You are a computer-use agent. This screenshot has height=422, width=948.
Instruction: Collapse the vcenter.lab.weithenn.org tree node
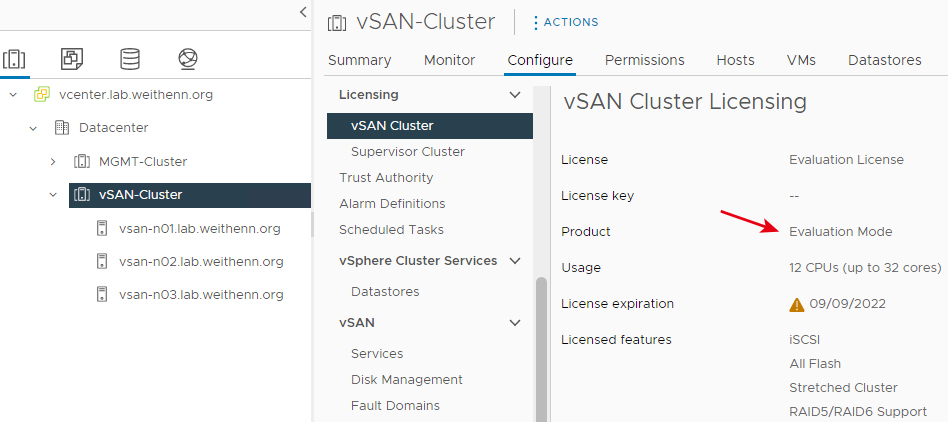[14, 95]
